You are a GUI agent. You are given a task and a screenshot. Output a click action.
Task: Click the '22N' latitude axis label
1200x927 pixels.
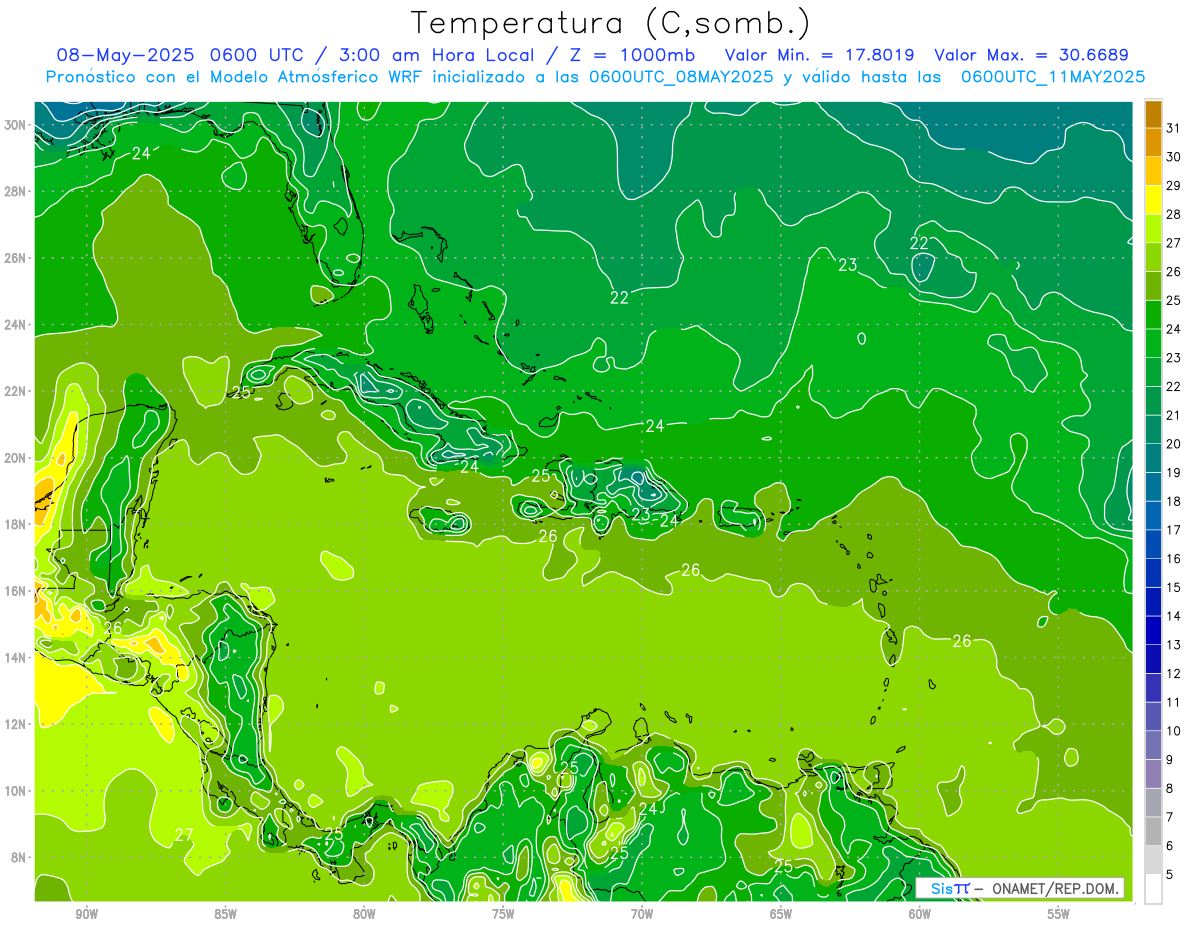[15, 391]
